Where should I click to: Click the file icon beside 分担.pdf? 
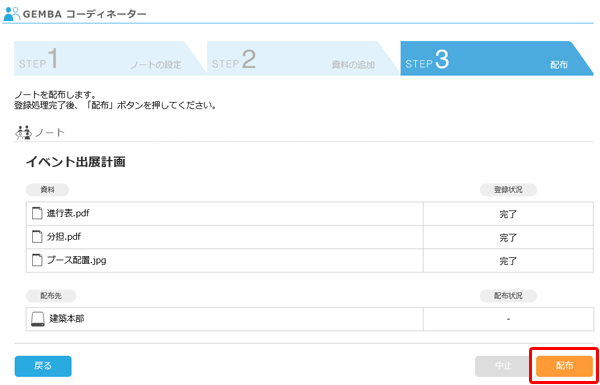[x=36, y=237]
